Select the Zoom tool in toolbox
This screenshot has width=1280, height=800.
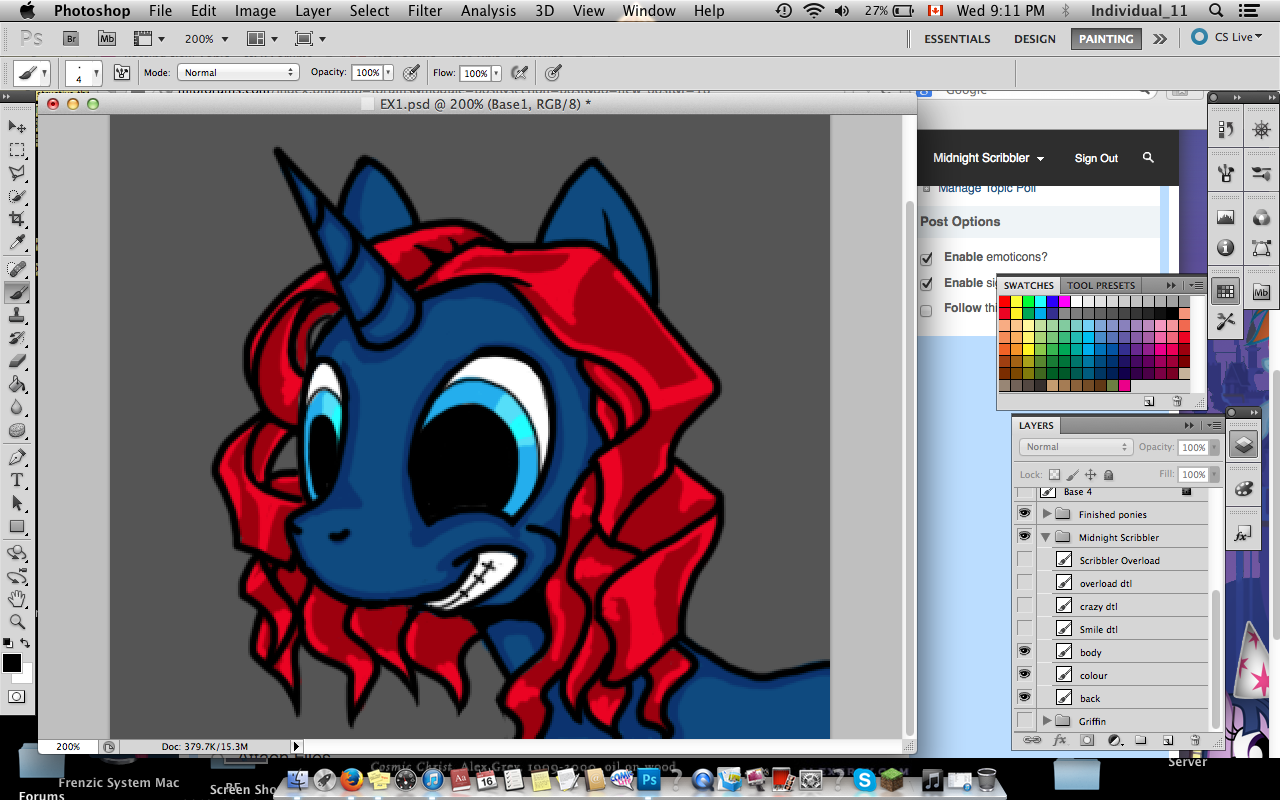coord(17,622)
